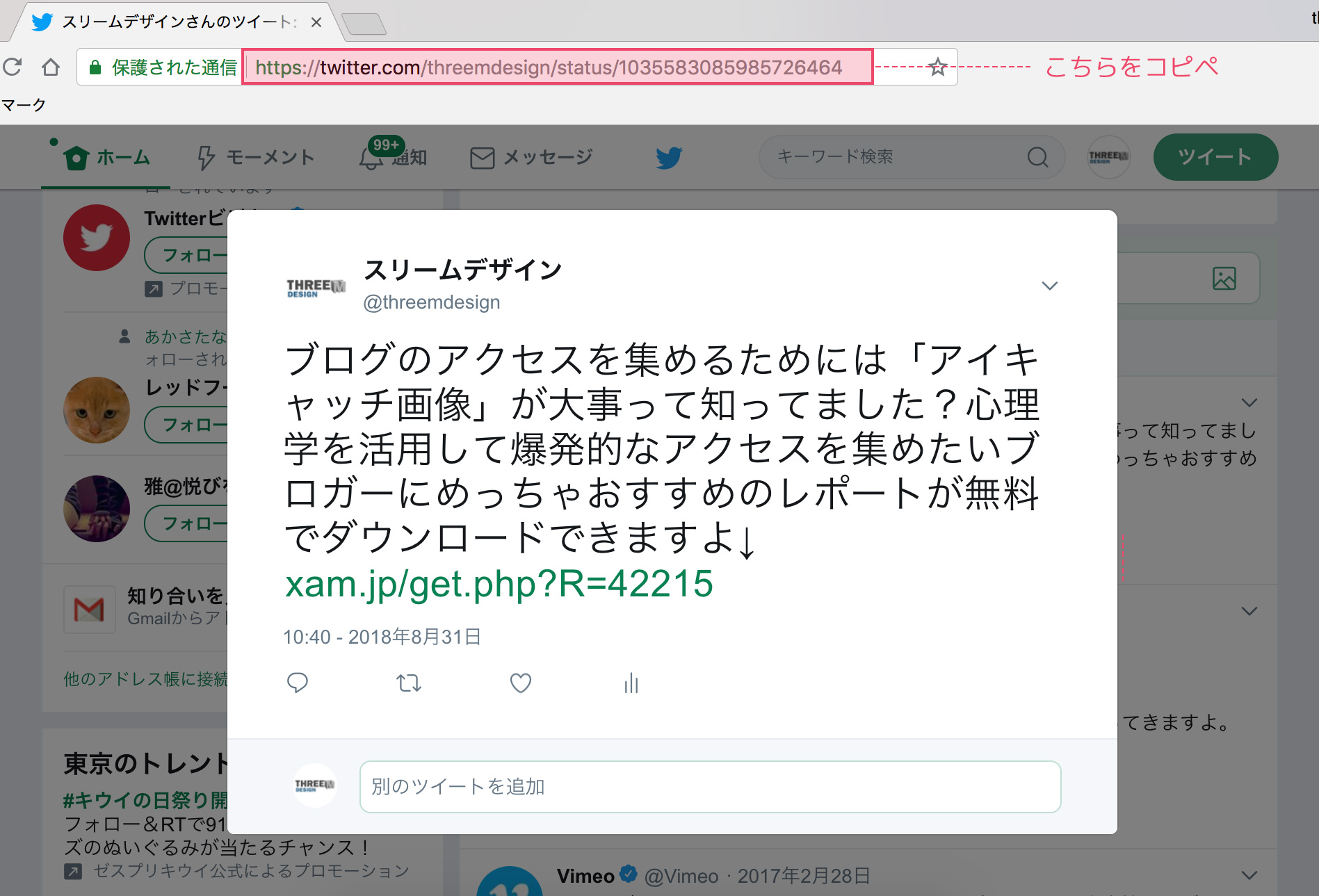Open the モーメント tab
This screenshot has width=1319, height=896.
click(x=255, y=158)
